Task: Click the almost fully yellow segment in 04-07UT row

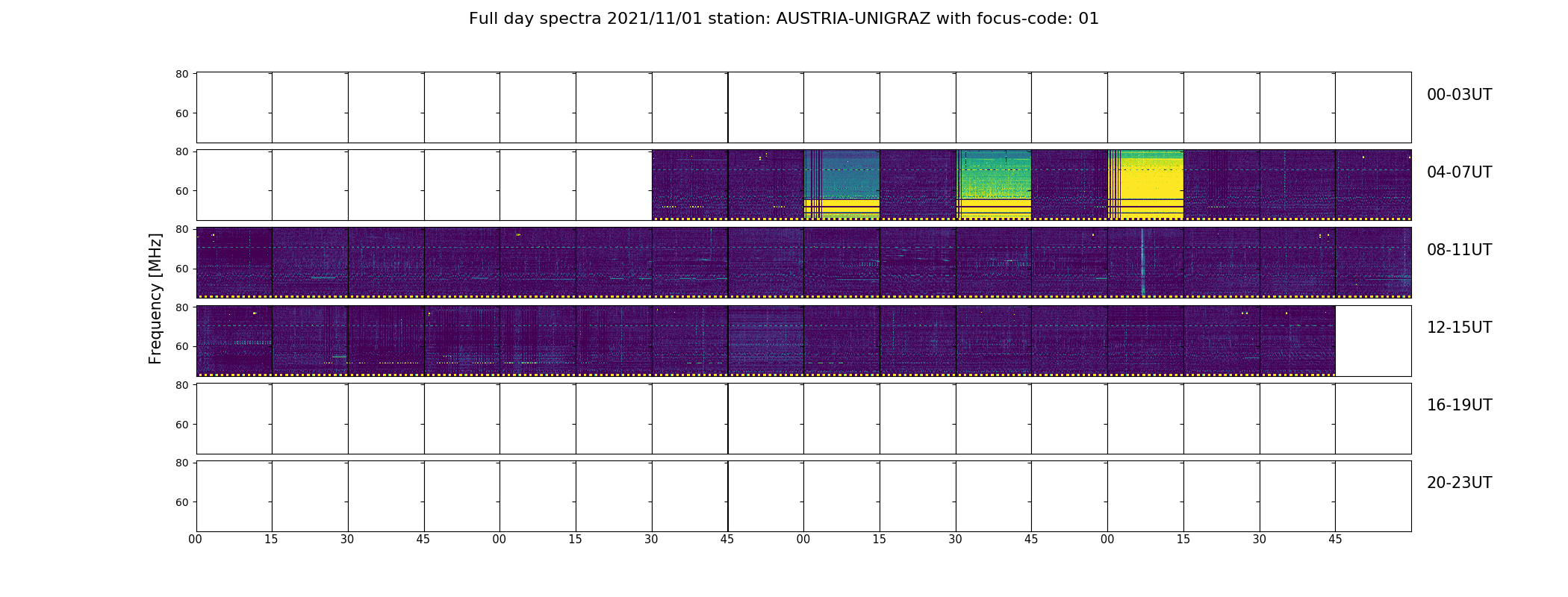Action: 1145,184
